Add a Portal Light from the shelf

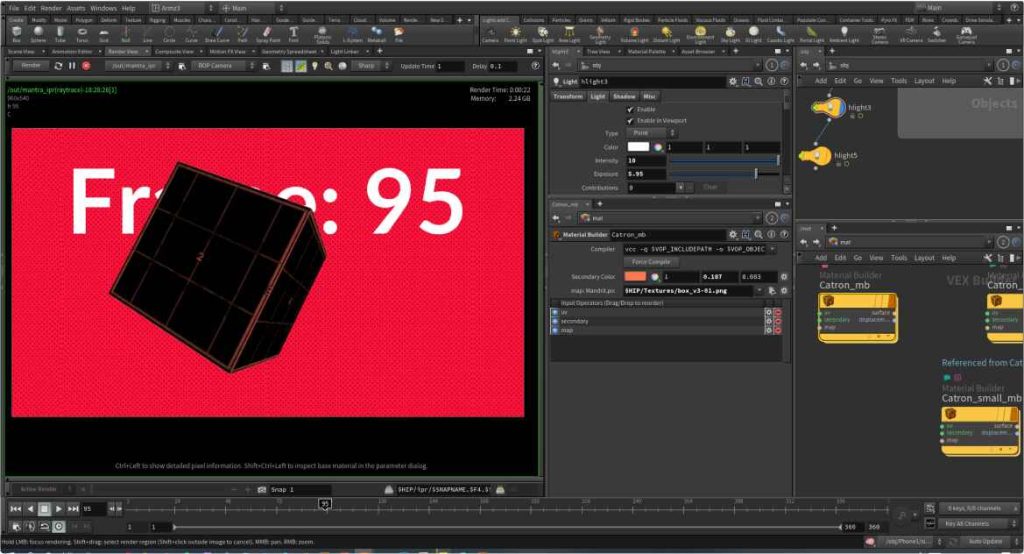point(811,34)
